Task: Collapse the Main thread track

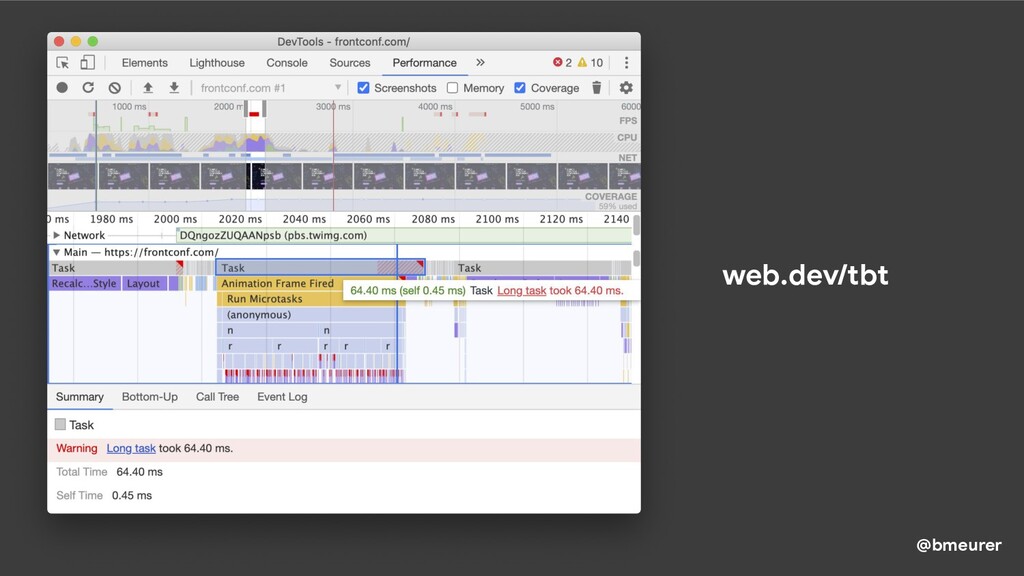Action: [56, 252]
